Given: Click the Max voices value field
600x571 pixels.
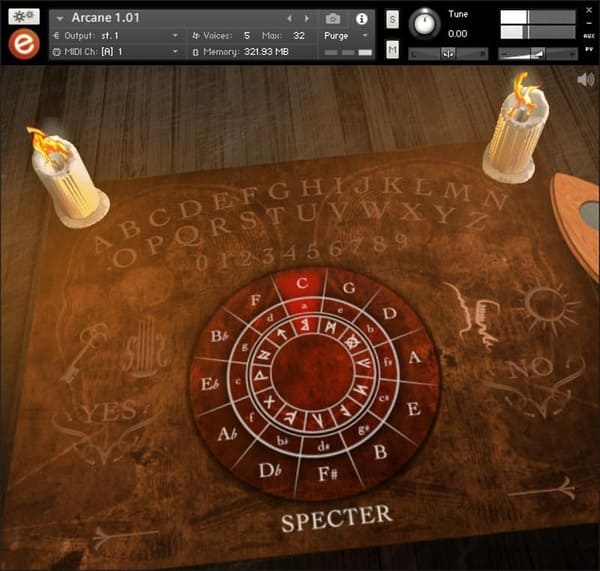Looking at the screenshot, I should [299, 35].
